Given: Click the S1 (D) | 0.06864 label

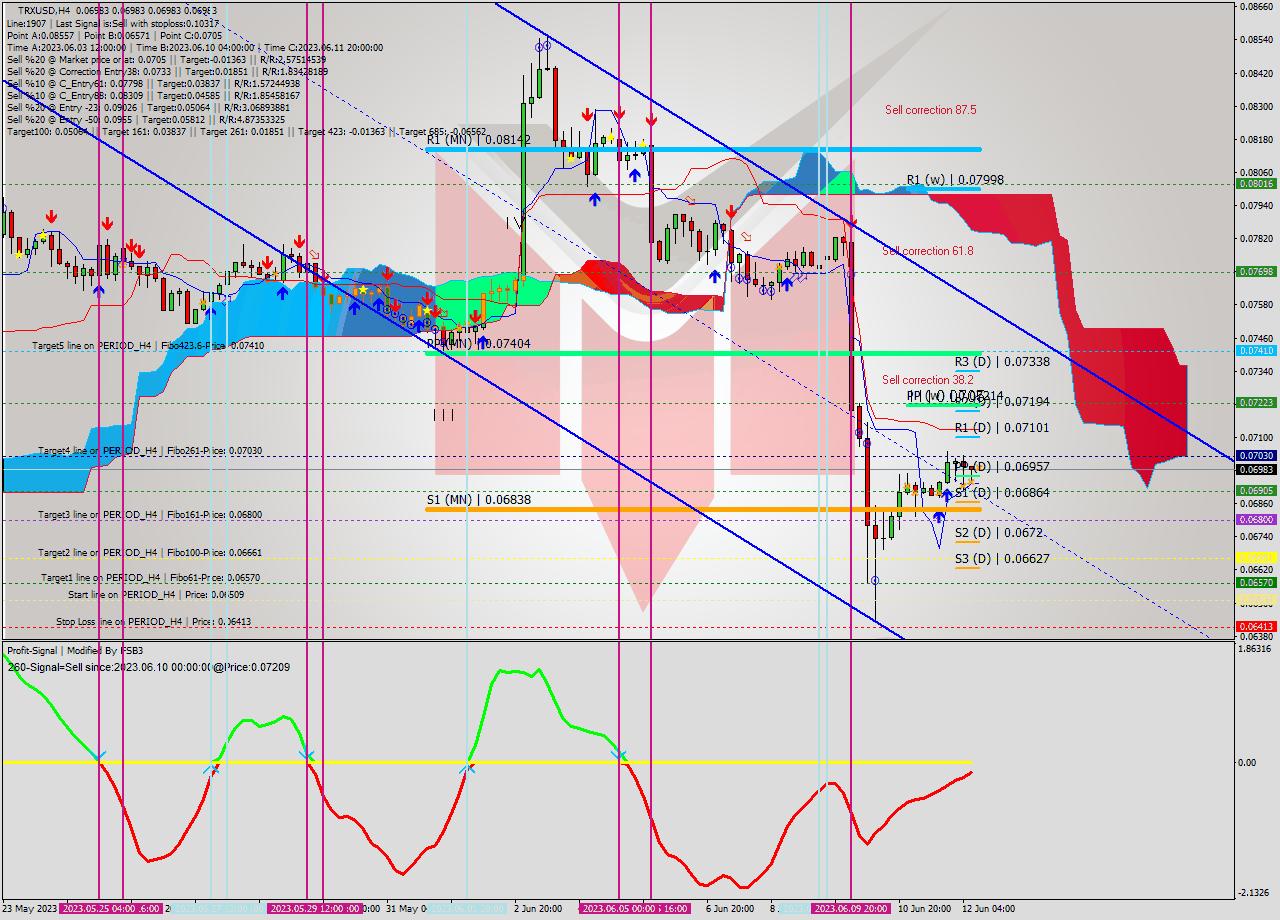Looking at the screenshot, I should point(1002,493).
